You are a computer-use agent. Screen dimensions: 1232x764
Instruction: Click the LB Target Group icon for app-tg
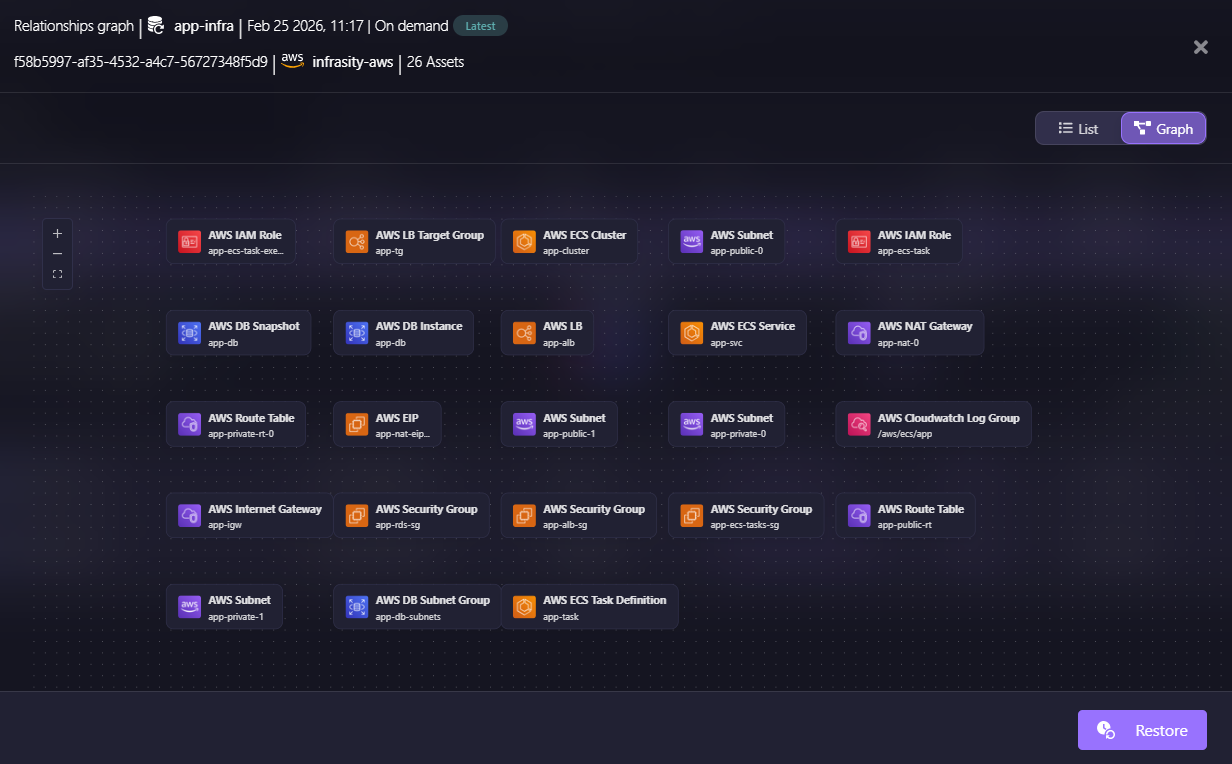coord(357,241)
